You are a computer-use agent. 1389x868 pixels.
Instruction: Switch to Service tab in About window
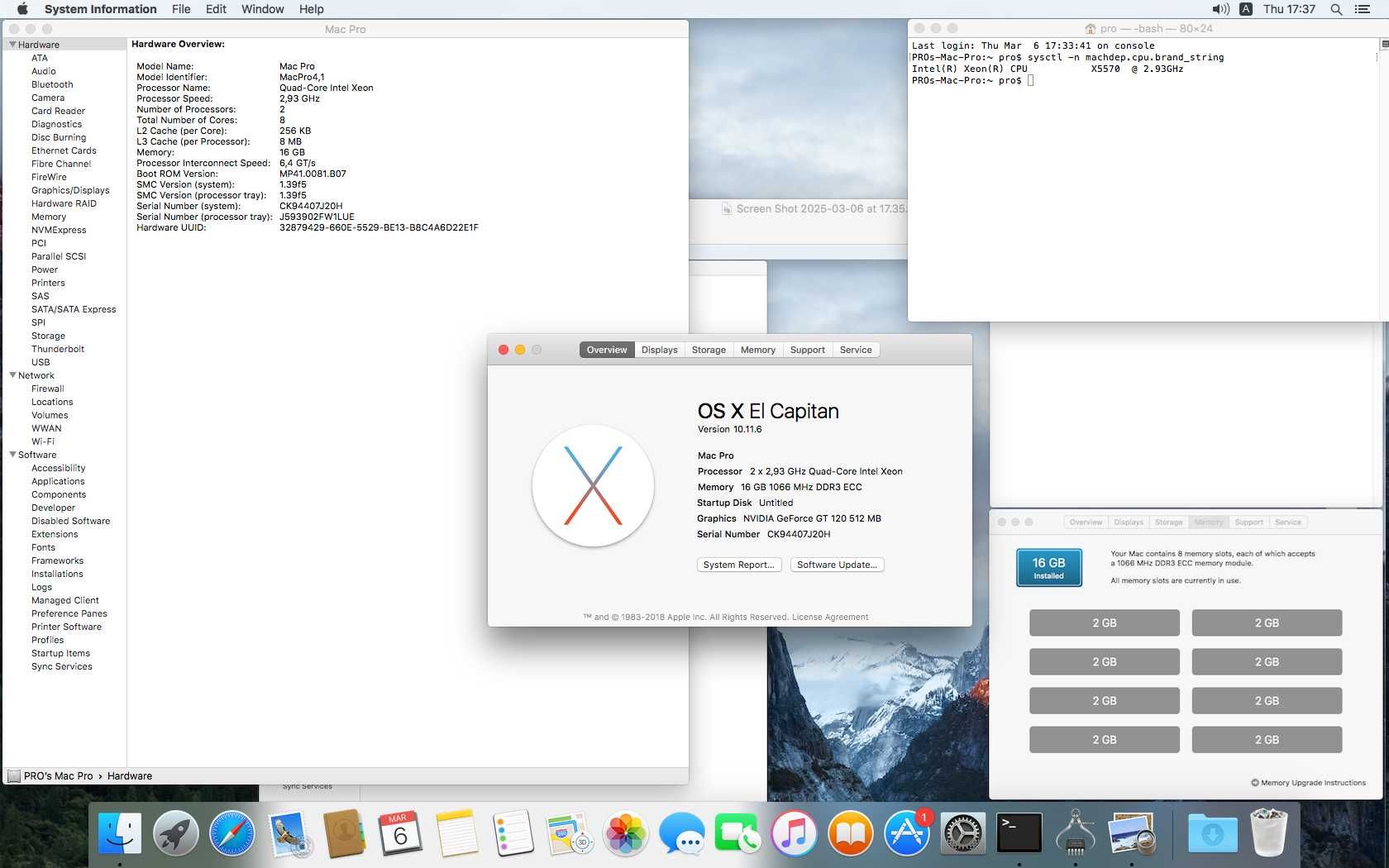(x=856, y=350)
